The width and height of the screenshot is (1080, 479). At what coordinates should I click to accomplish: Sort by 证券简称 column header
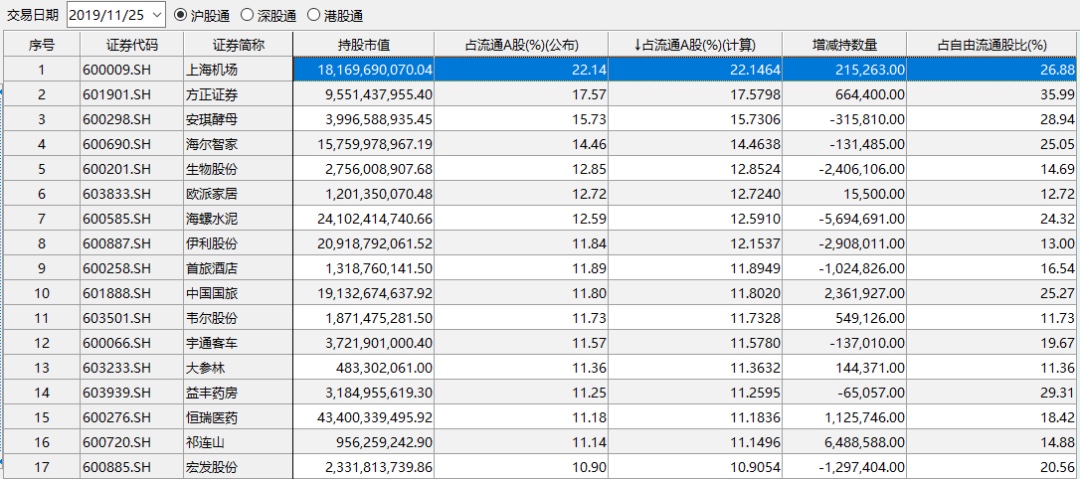click(238, 45)
